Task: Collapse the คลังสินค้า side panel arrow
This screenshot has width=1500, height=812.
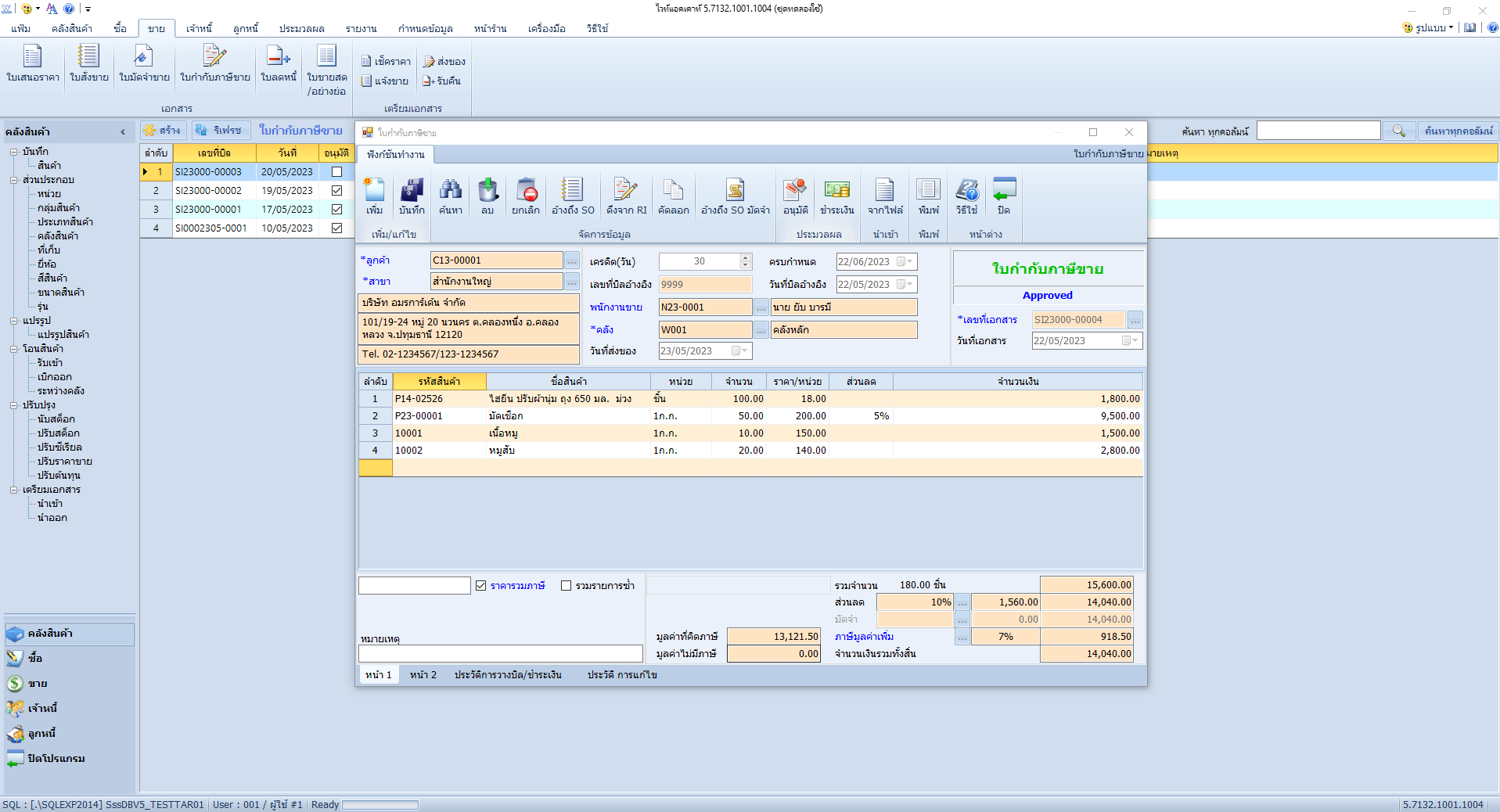Action: [123, 131]
